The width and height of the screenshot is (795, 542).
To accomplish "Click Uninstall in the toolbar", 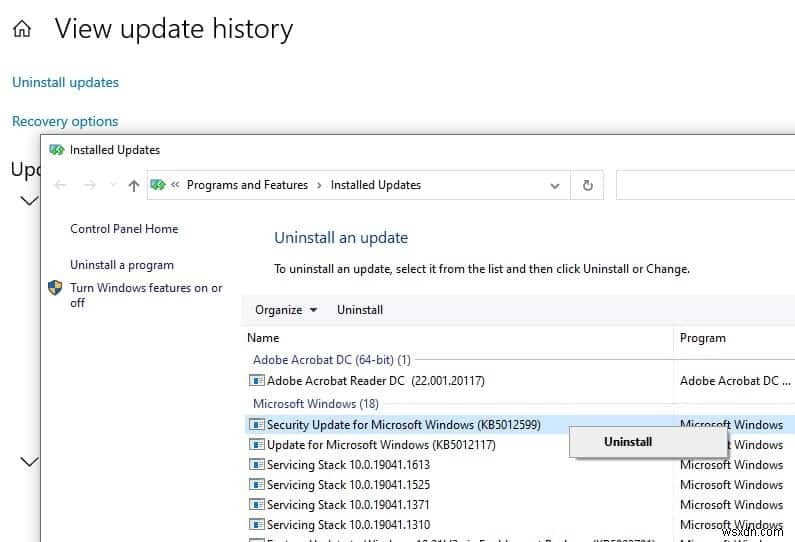I will tap(360, 310).
